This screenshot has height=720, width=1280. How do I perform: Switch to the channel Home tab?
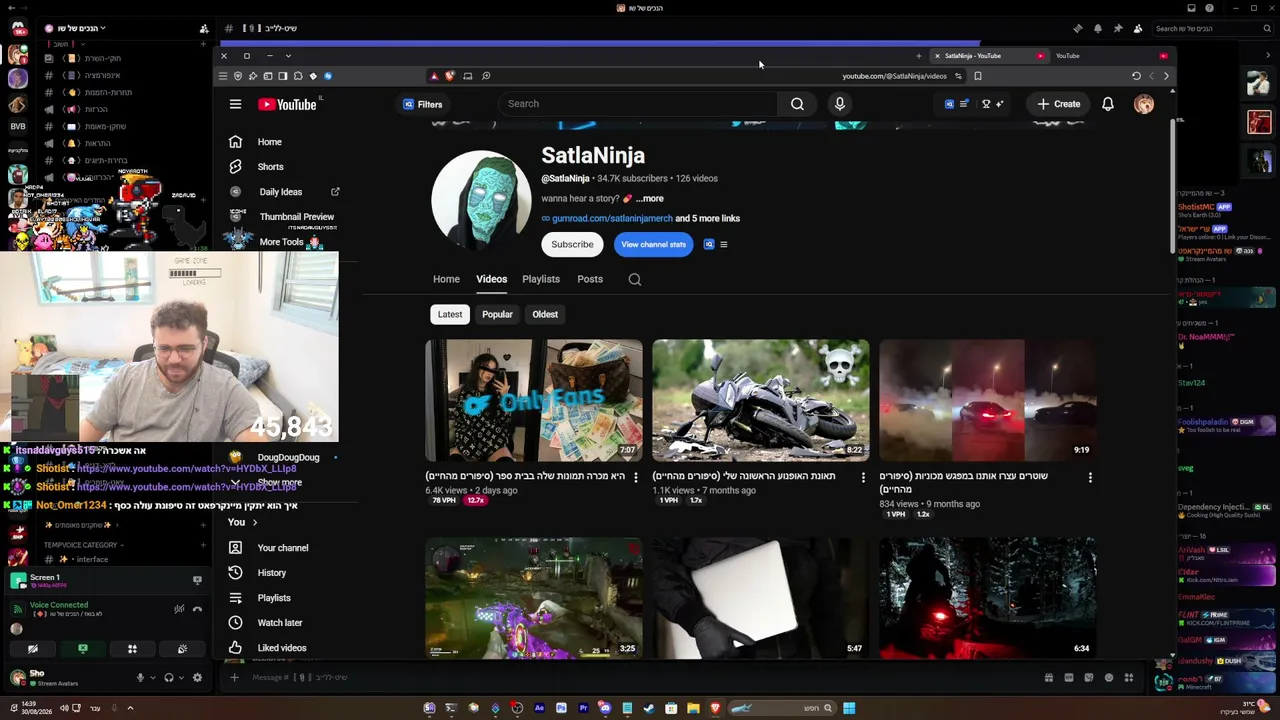pyautogui.click(x=446, y=280)
